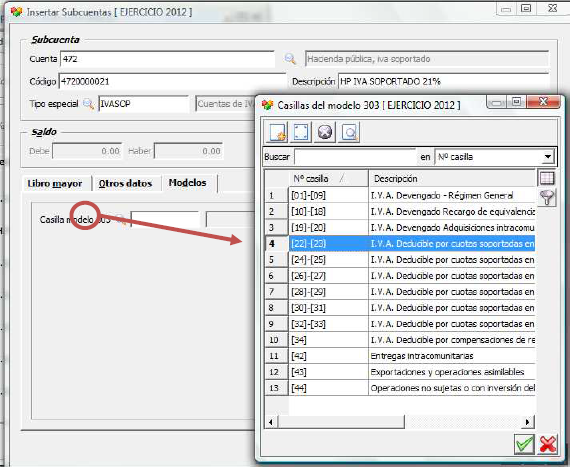Switch to the Libro mayor tab
This screenshot has width=572, height=467.
(55, 183)
